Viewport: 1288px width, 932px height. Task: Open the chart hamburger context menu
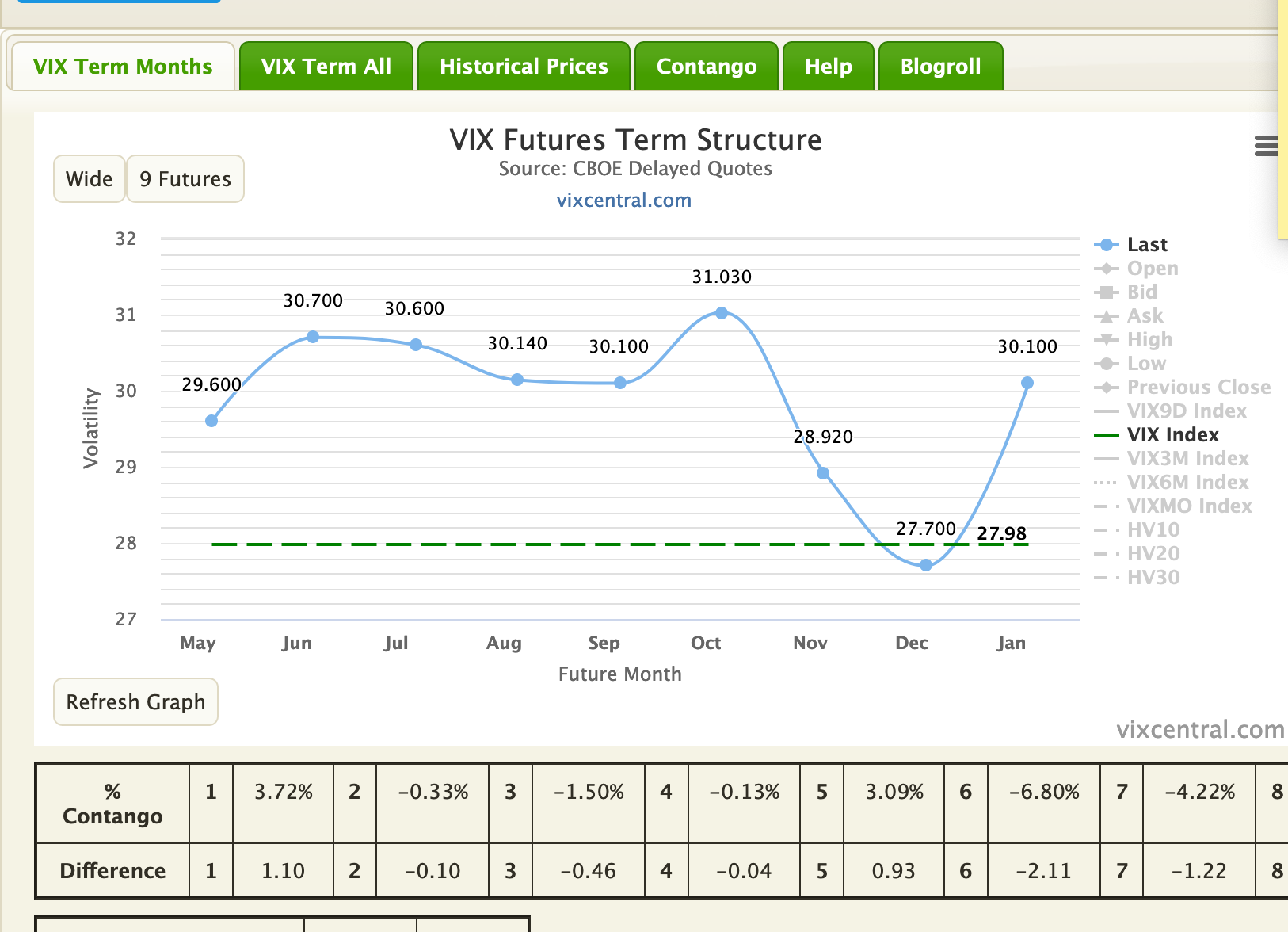tap(1267, 146)
